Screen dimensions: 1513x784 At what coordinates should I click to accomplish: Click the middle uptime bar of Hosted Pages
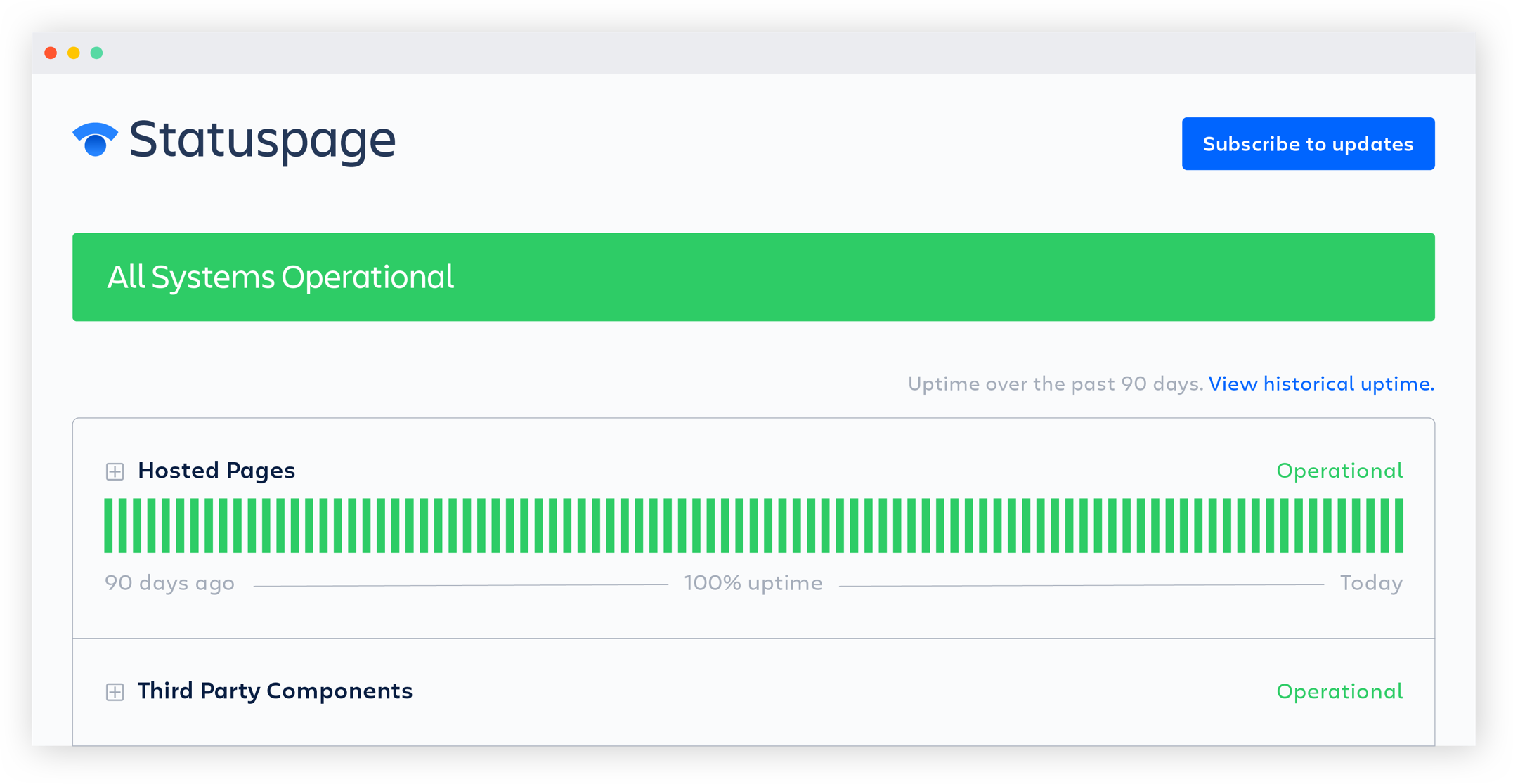click(x=754, y=525)
